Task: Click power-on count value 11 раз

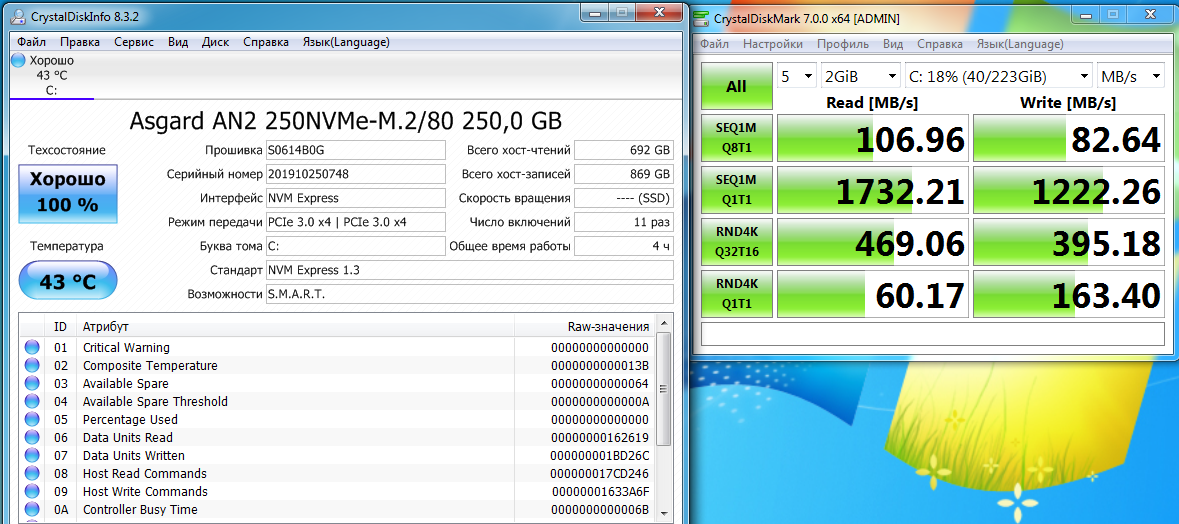Action: [624, 222]
